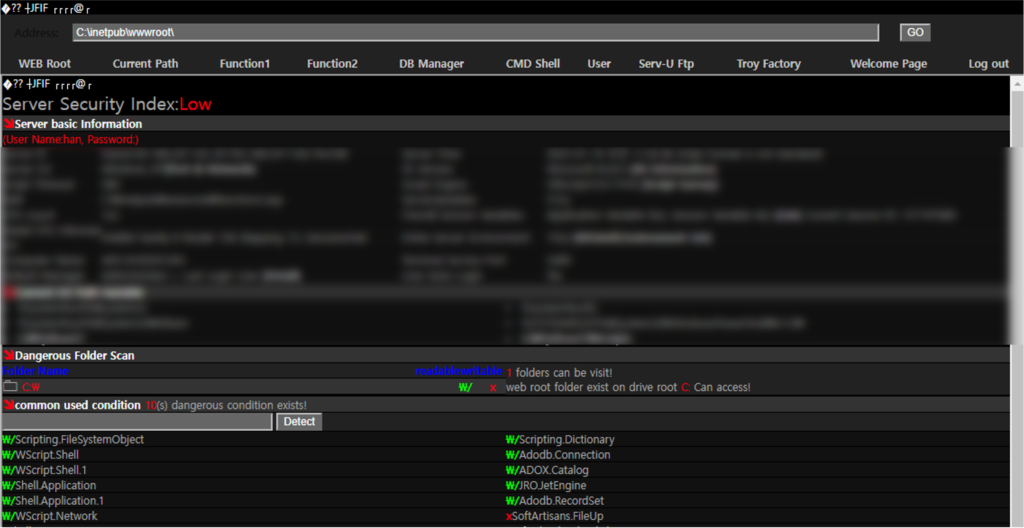This screenshot has height=528, width=1024.
Task: Open the CMD Shell page
Action: click(533, 64)
